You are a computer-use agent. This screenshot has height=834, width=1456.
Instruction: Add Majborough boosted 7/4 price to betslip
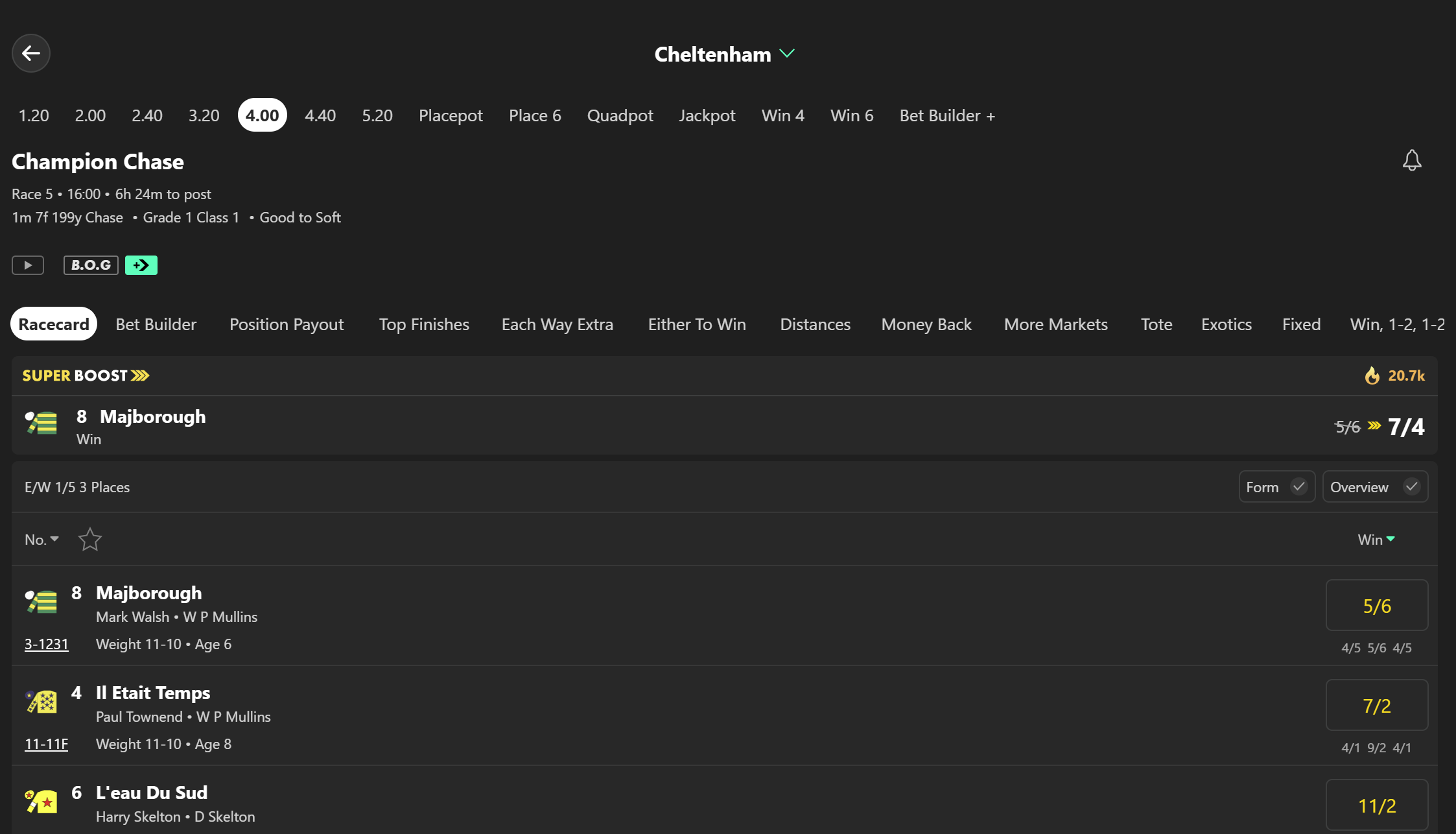[1406, 427]
